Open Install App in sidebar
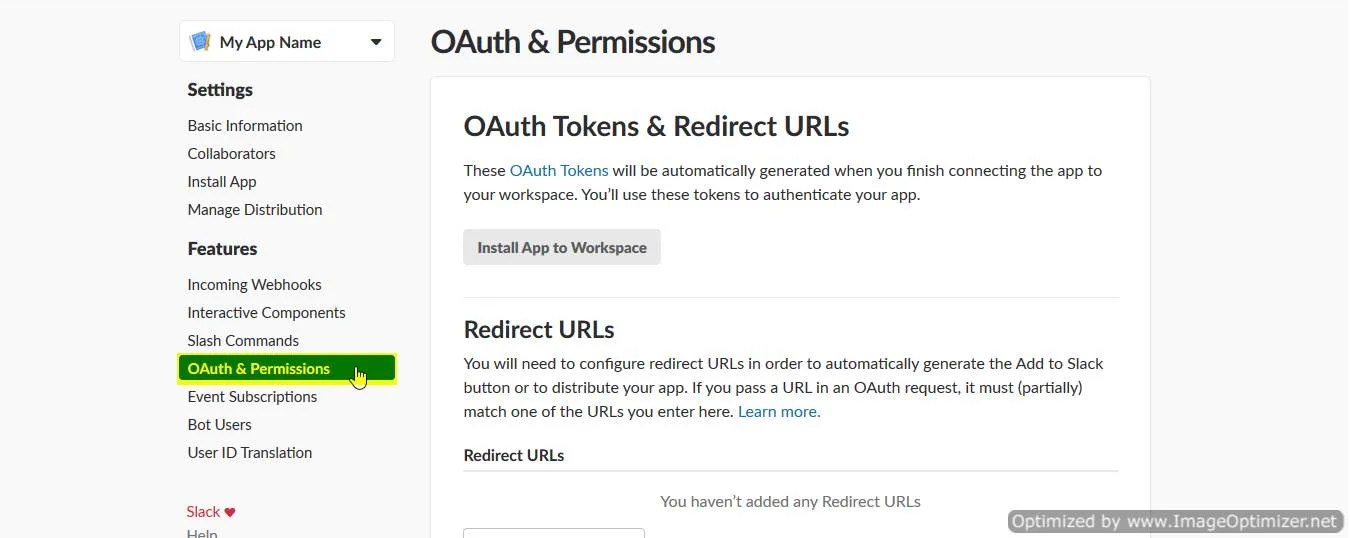 222,182
